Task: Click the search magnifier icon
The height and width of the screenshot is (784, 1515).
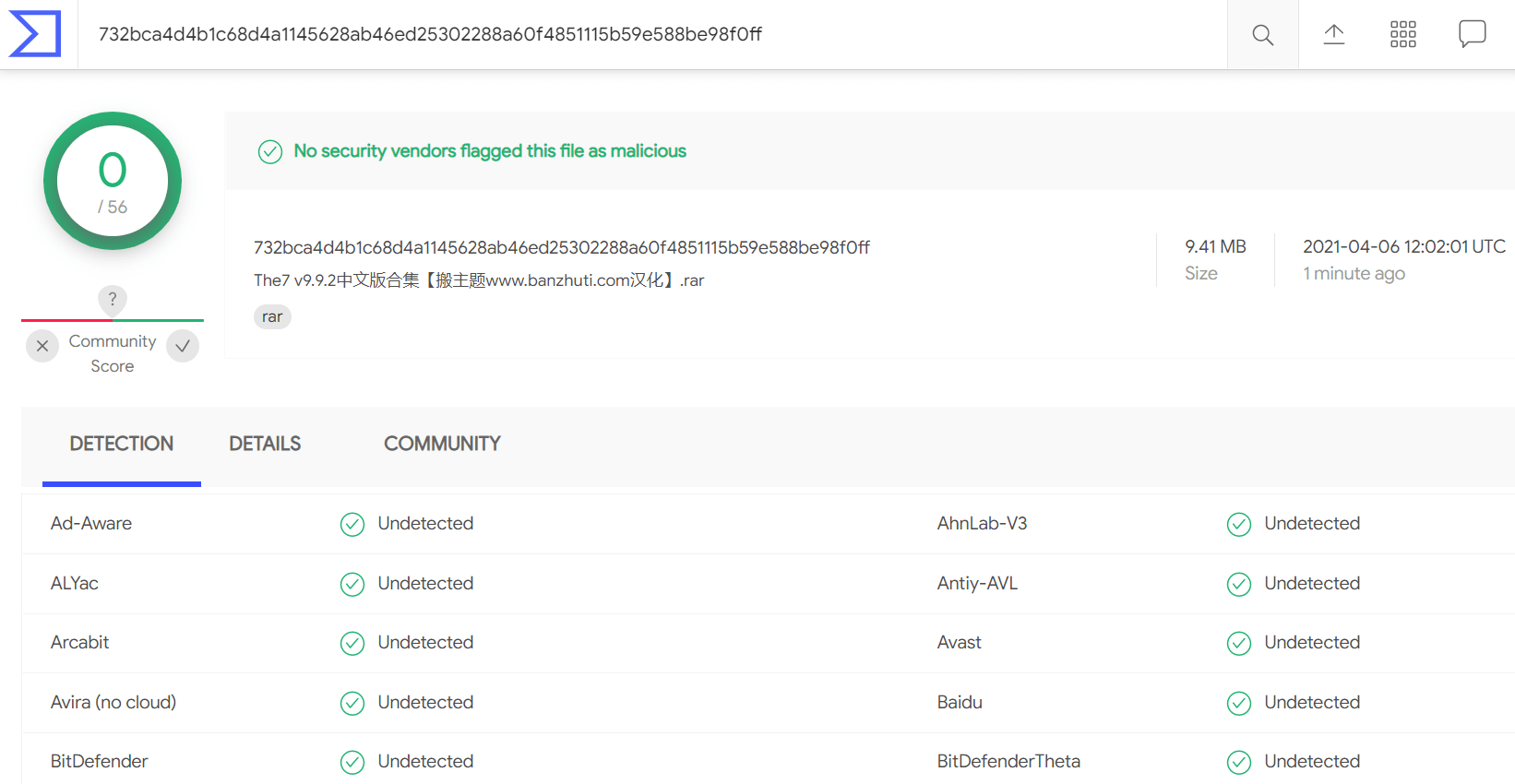Action: (x=1262, y=35)
